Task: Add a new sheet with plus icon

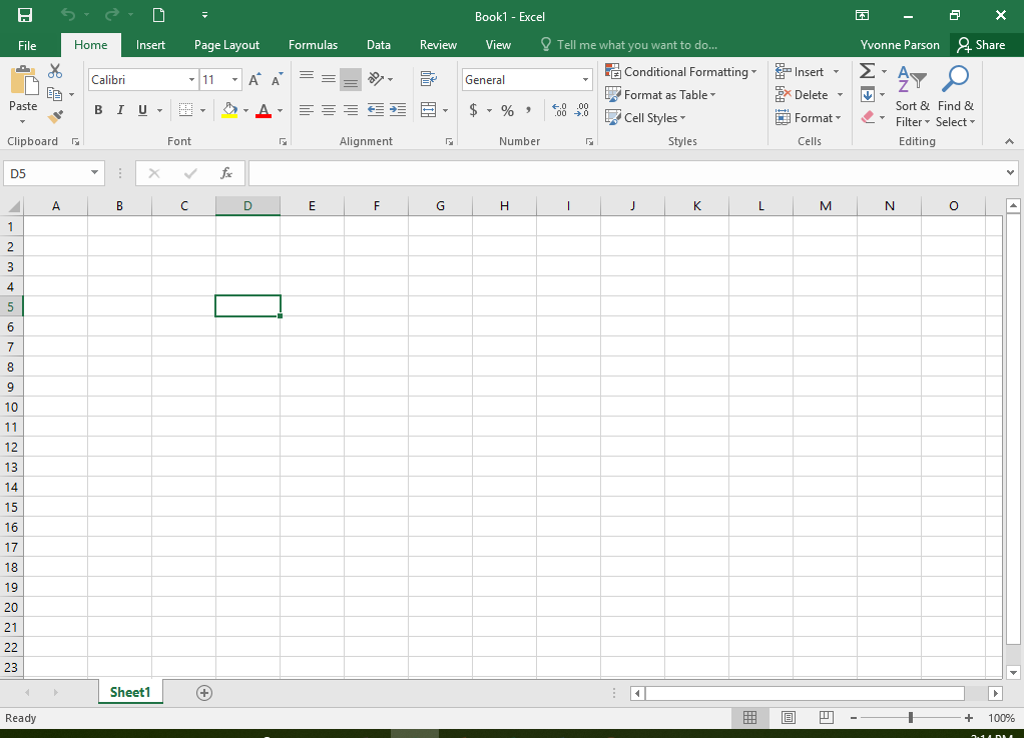Action: point(204,693)
